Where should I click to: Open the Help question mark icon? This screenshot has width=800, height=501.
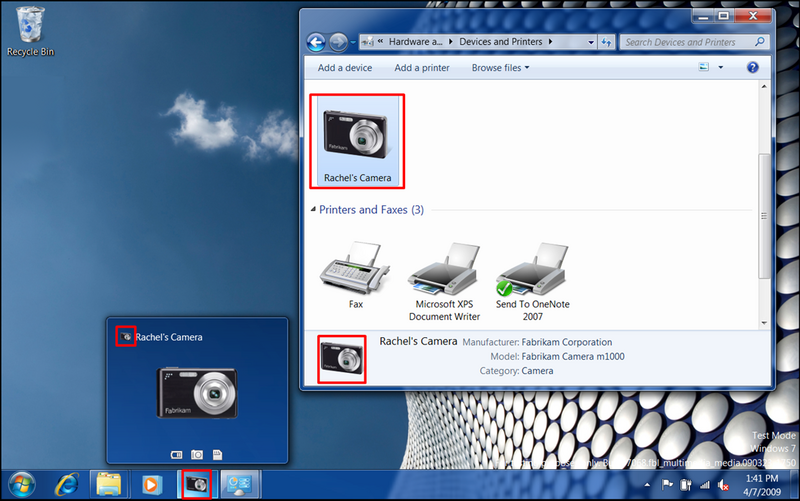point(752,68)
